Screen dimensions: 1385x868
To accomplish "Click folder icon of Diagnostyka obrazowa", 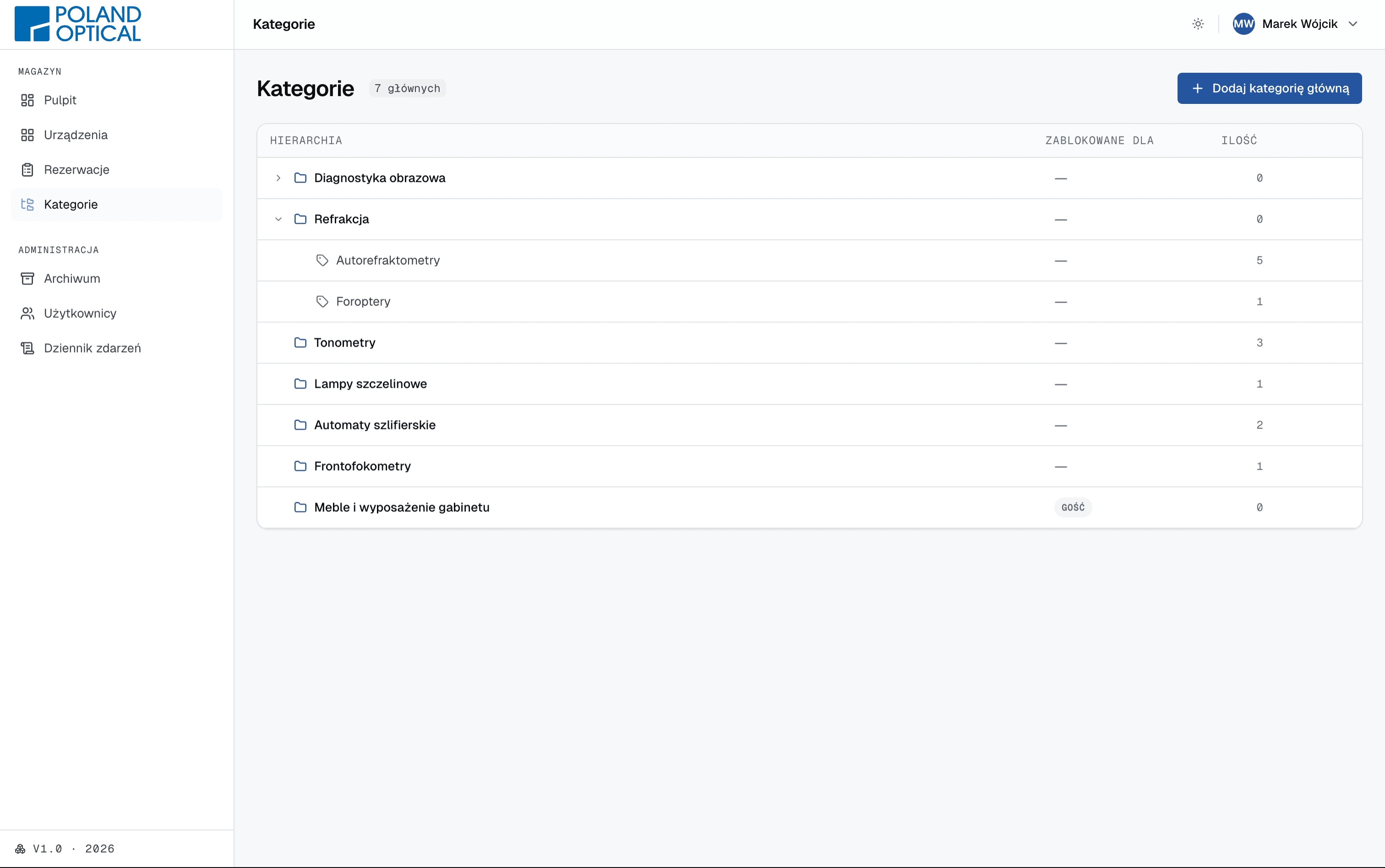I will tap(300, 178).
